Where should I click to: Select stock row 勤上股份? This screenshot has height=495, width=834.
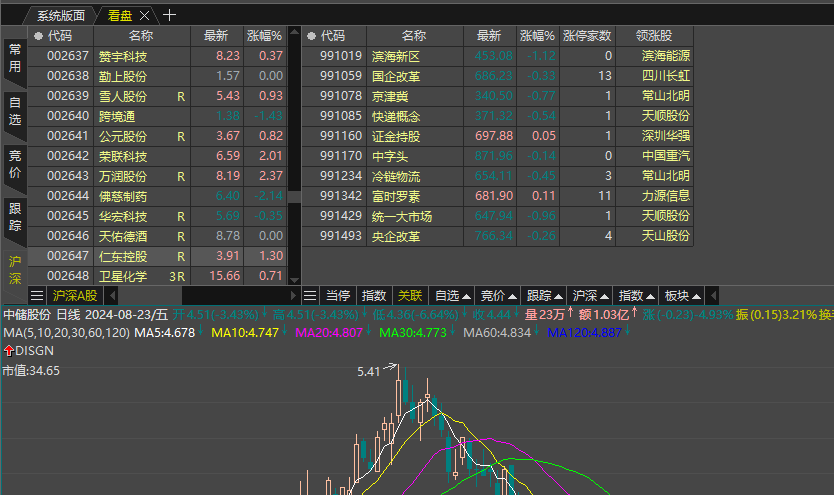(x=157, y=76)
